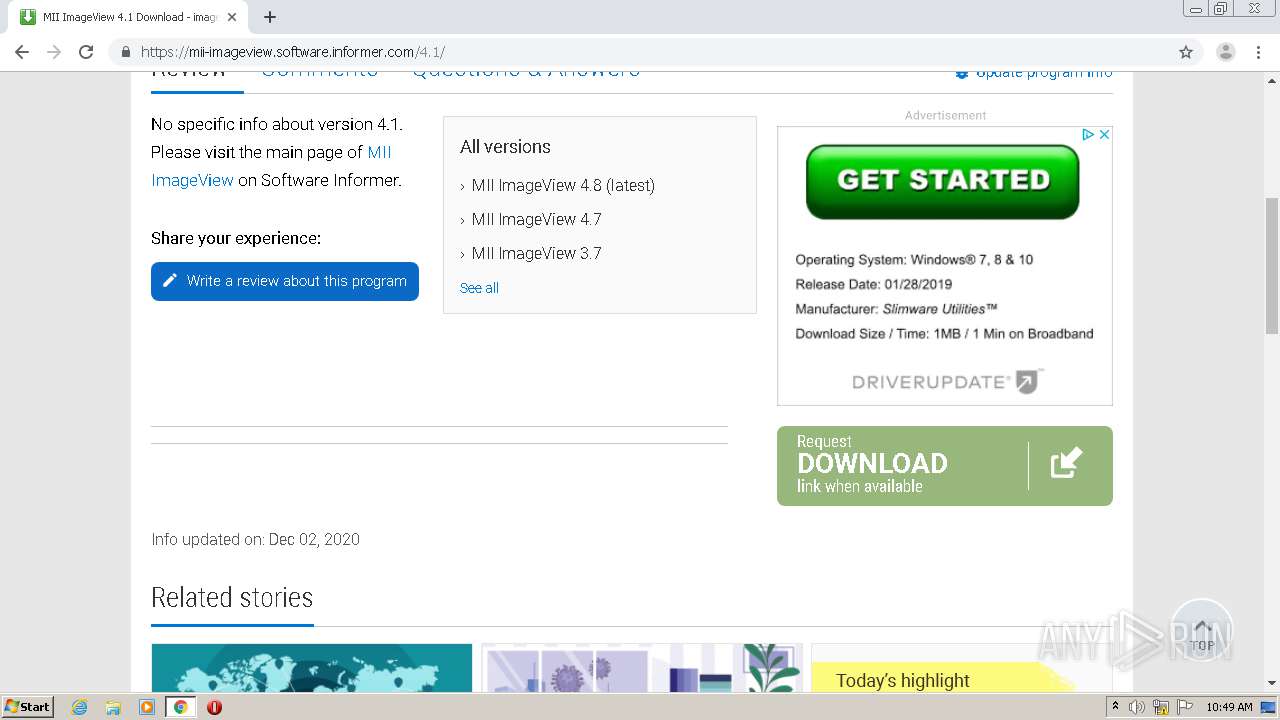
Task: Switch to the Comments tab
Action: [320, 72]
